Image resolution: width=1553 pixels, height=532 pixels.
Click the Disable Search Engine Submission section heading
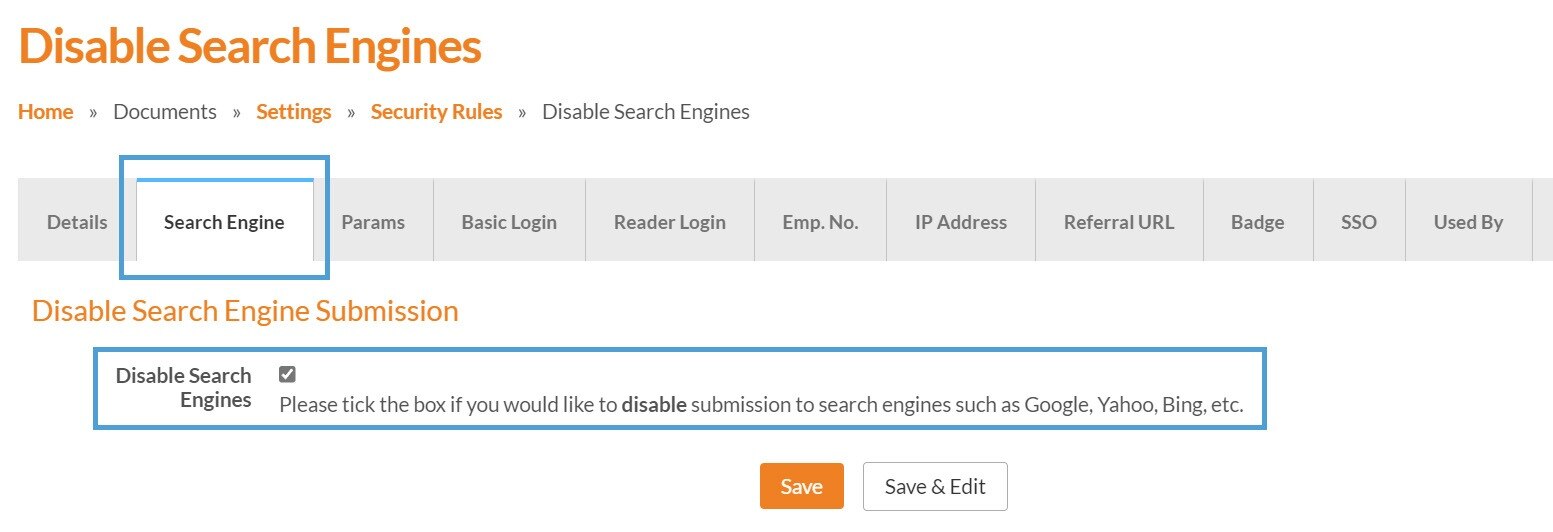pos(245,311)
